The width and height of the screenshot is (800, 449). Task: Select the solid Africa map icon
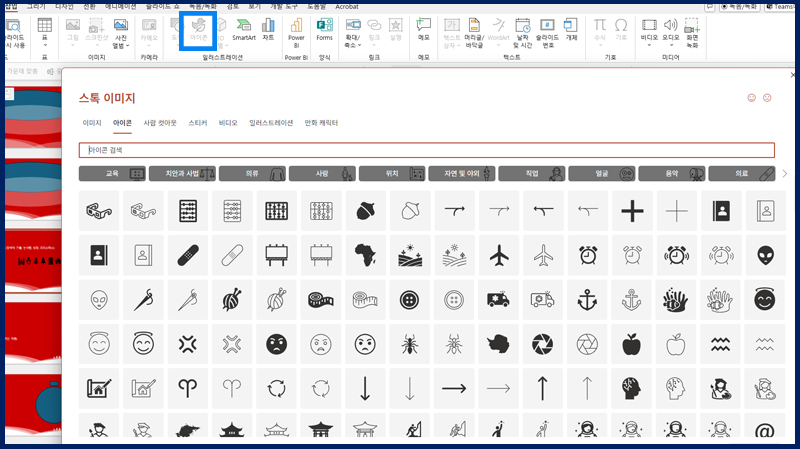365,255
